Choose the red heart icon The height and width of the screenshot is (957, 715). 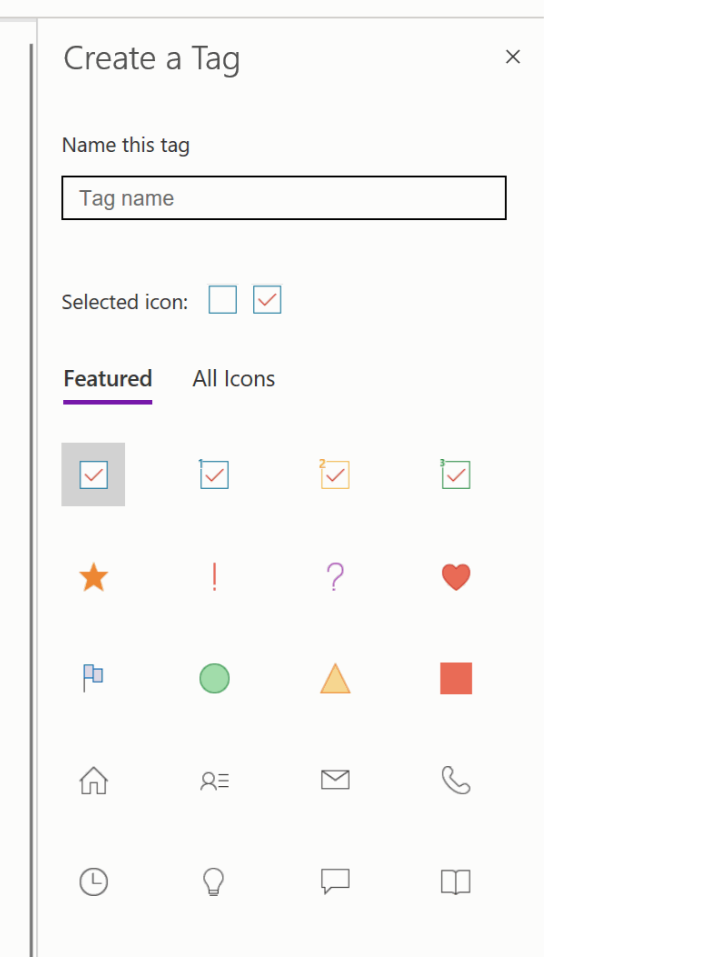[455, 576]
